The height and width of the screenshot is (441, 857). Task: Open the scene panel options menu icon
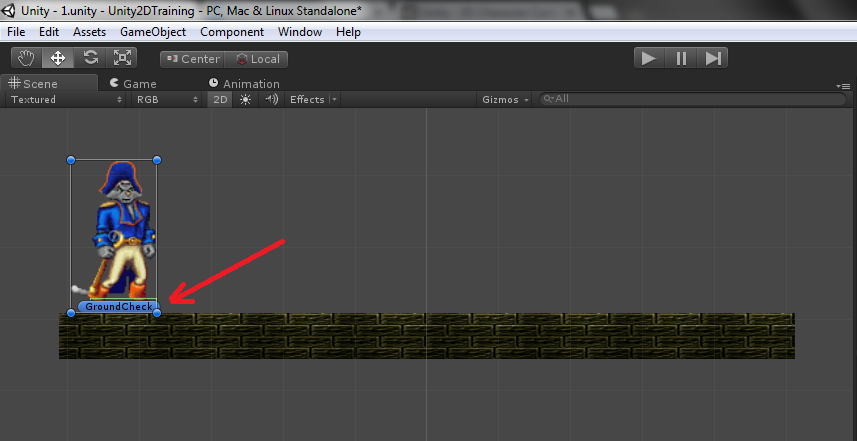point(843,86)
